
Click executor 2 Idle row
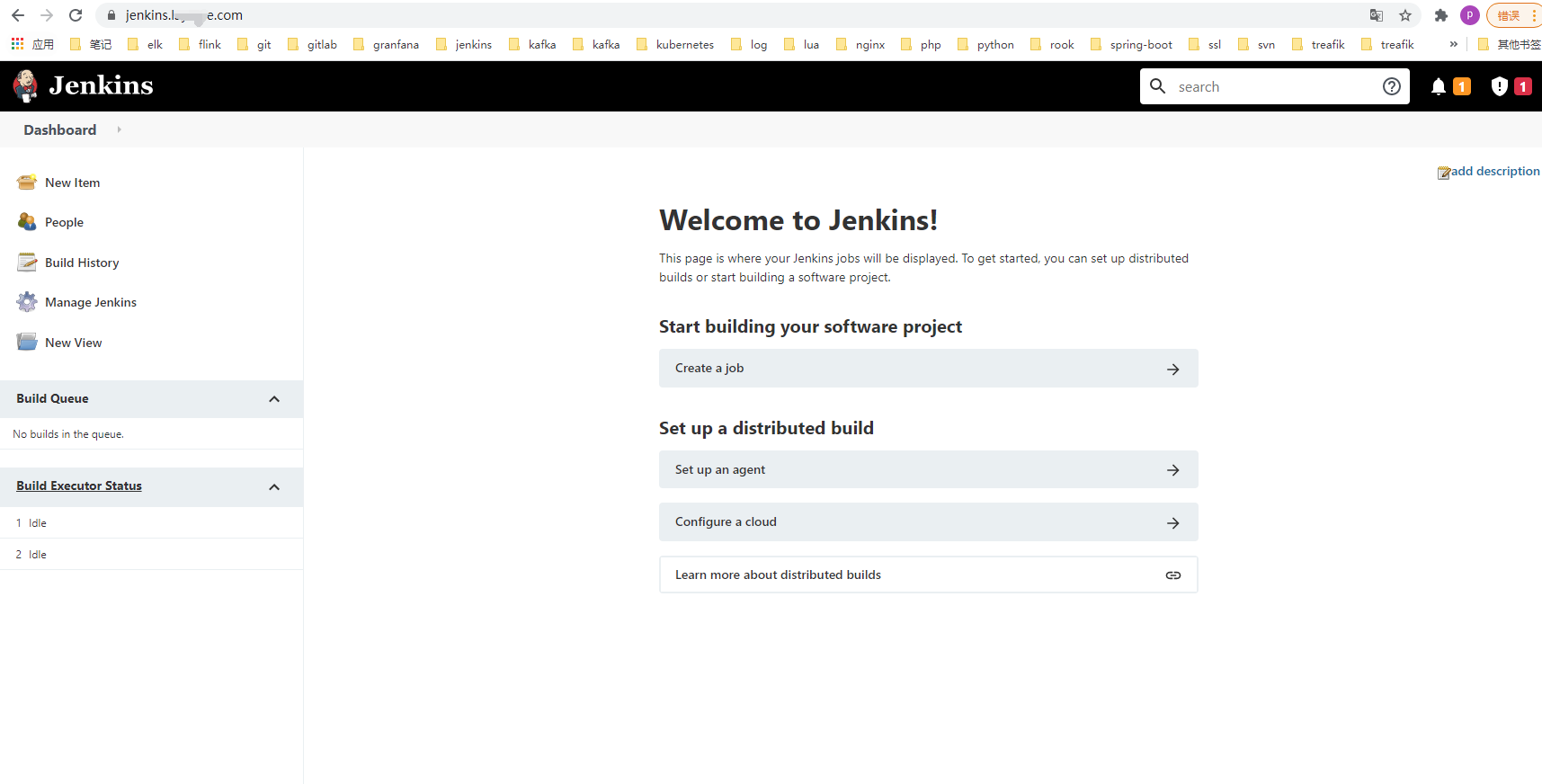coord(151,554)
